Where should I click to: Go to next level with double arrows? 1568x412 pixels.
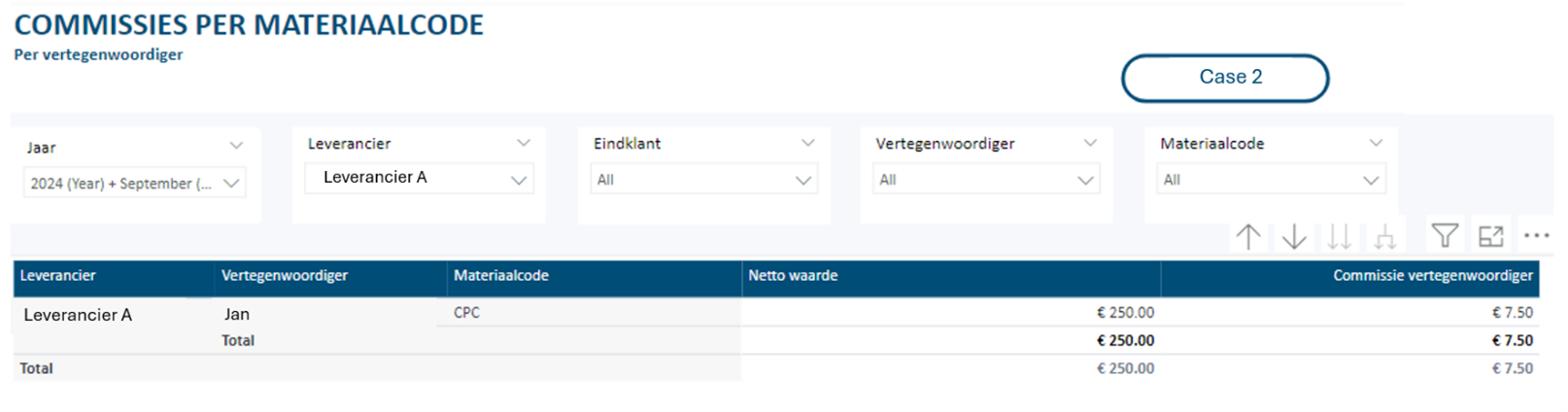(x=1340, y=236)
